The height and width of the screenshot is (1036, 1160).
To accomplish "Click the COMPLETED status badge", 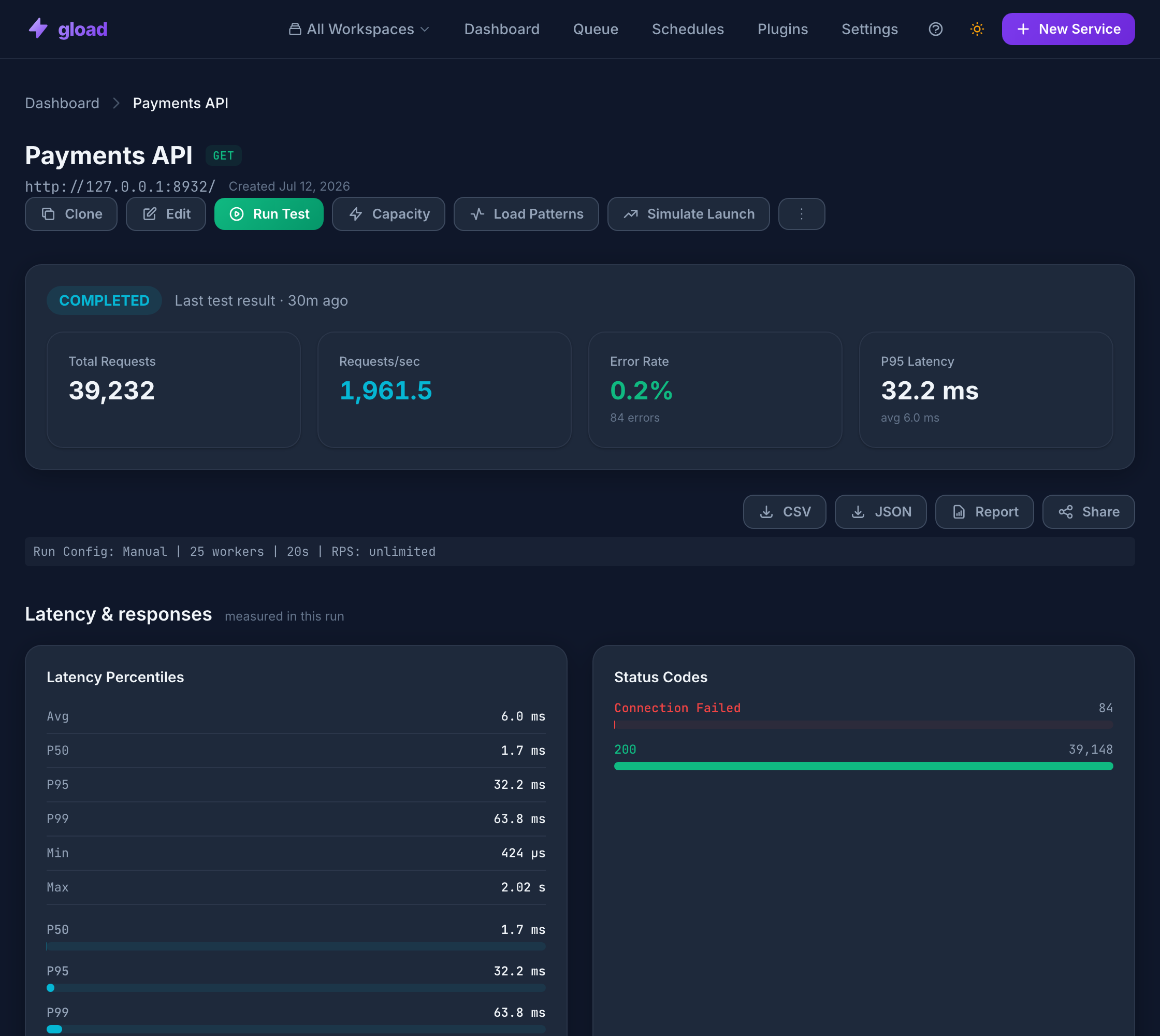I will [x=104, y=300].
